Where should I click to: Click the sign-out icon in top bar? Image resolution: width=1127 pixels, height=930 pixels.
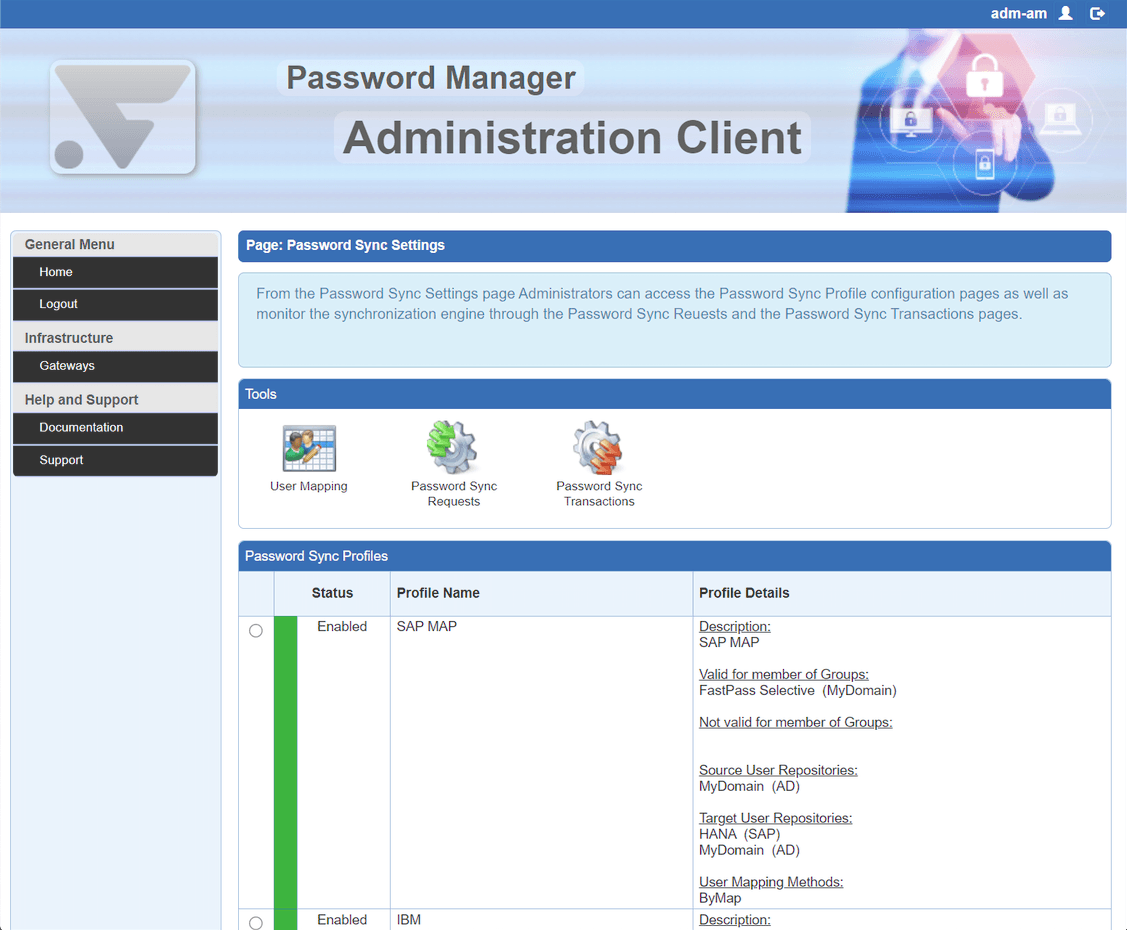1097,13
